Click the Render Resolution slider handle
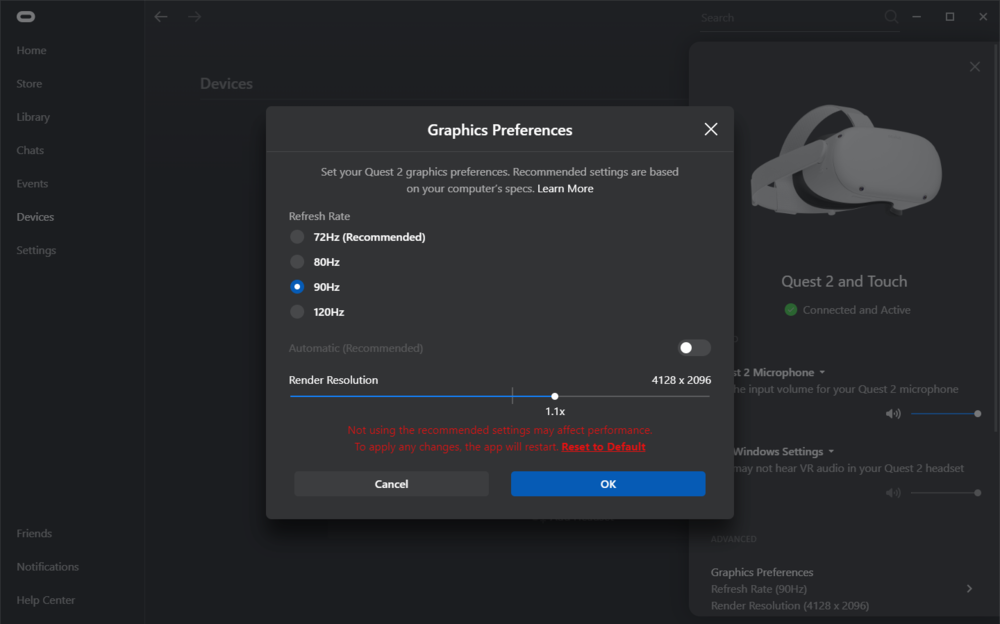 tap(555, 397)
